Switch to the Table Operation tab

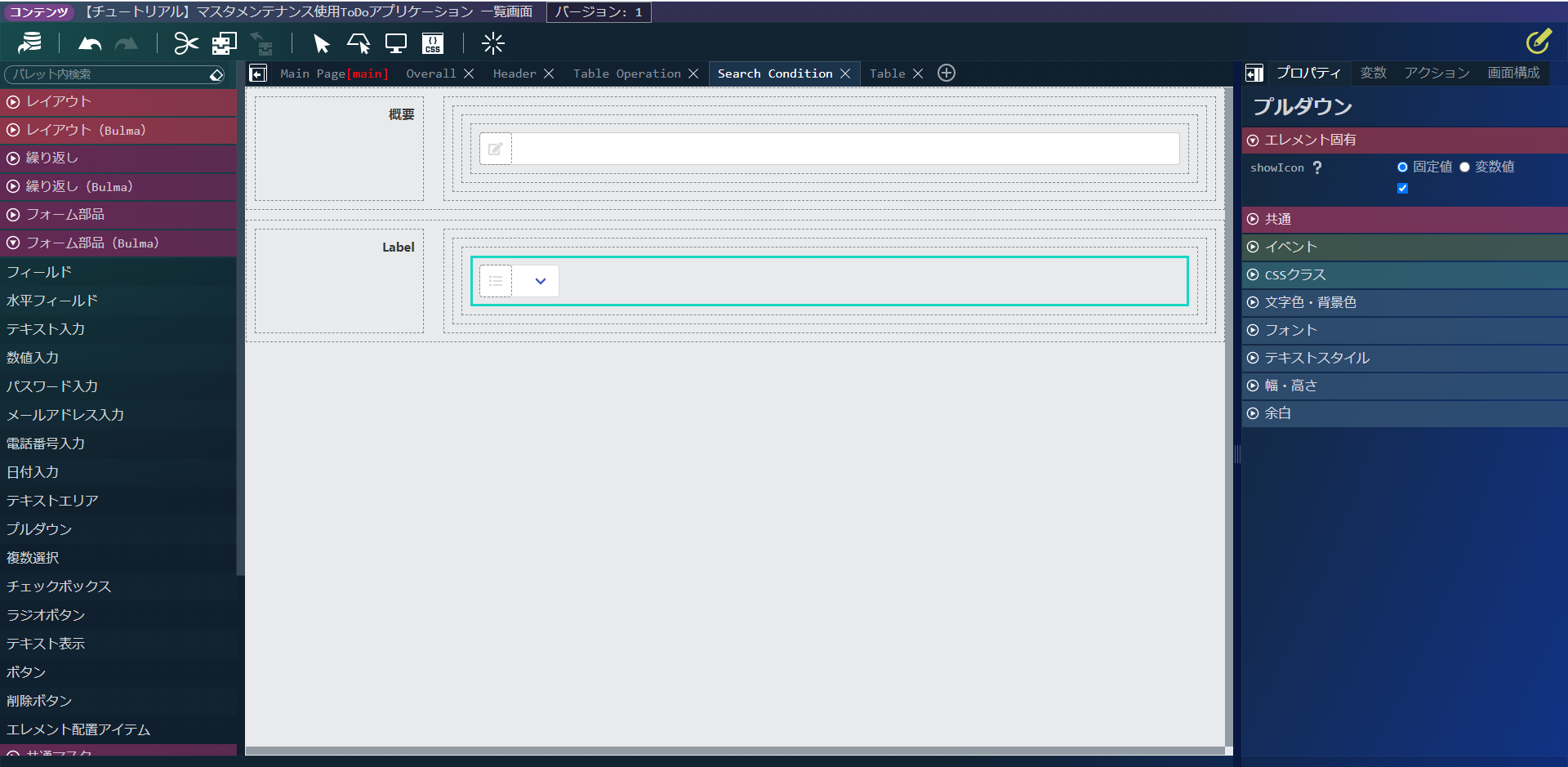point(626,74)
